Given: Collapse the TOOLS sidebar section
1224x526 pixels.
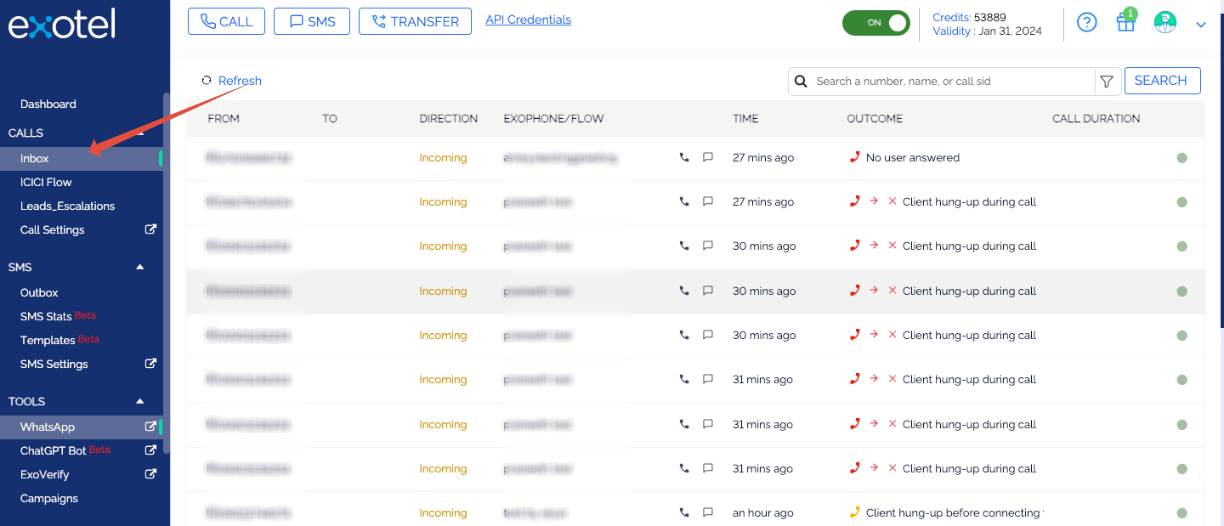Looking at the screenshot, I should pos(140,401).
